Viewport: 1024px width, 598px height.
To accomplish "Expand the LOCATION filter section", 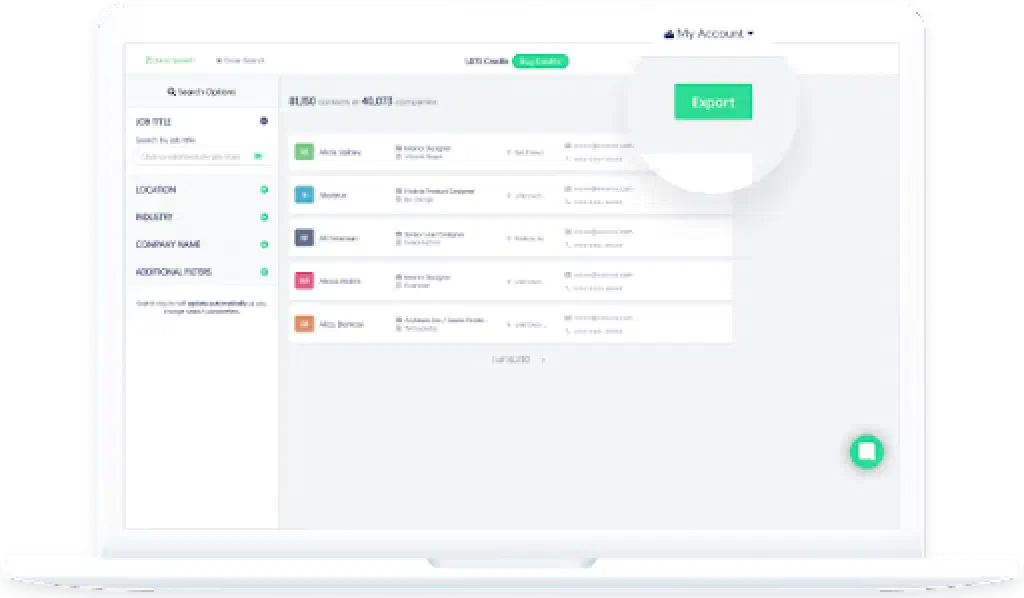I will coord(200,190).
